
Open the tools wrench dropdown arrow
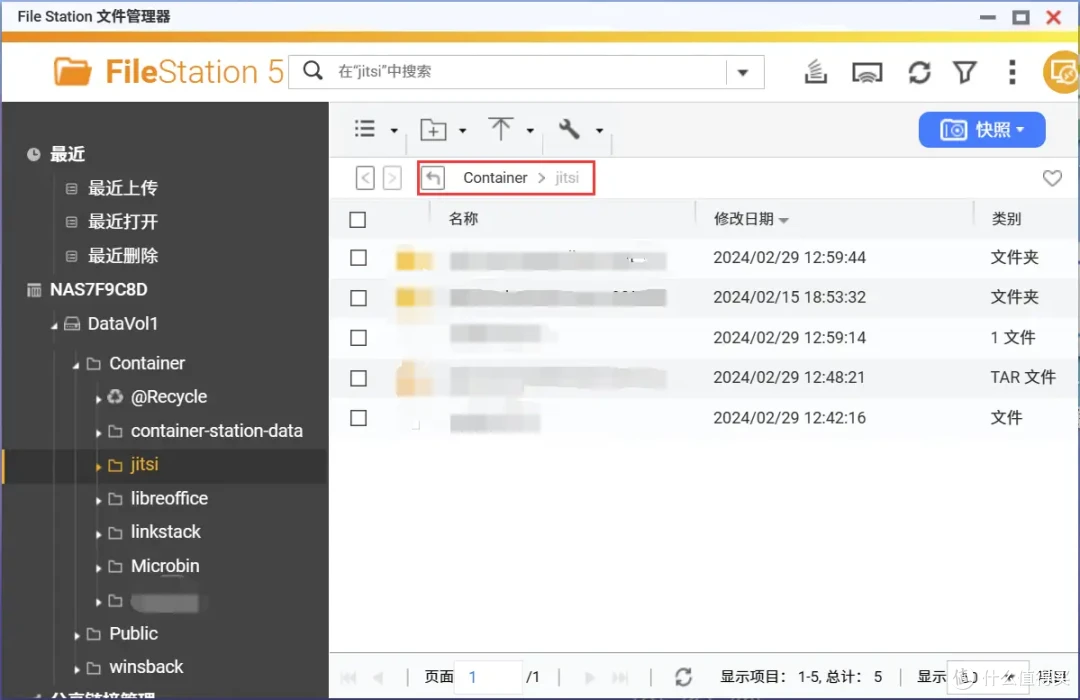(x=599, y=130)
